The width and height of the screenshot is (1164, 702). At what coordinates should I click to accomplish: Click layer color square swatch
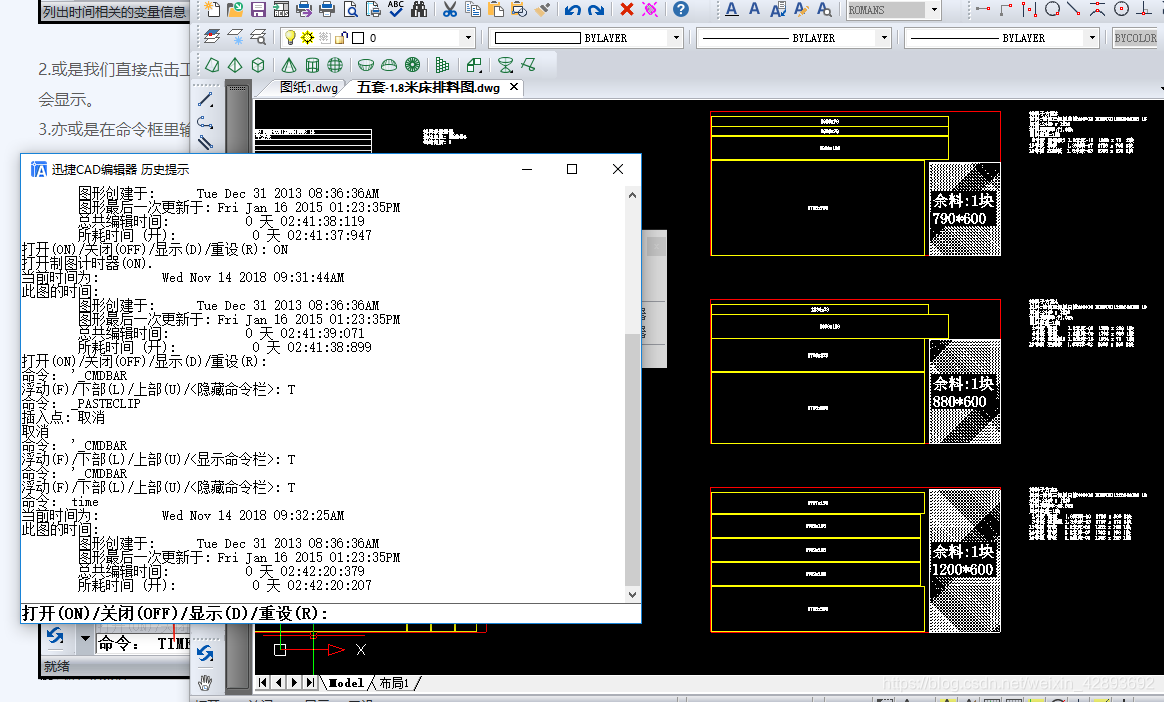[x=358, y=38]
